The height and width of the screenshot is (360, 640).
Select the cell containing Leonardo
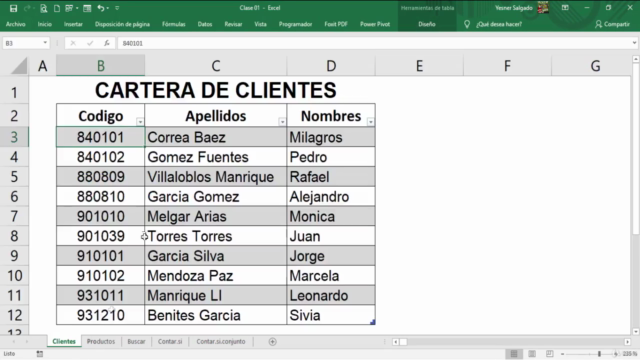tap(331, 296)
